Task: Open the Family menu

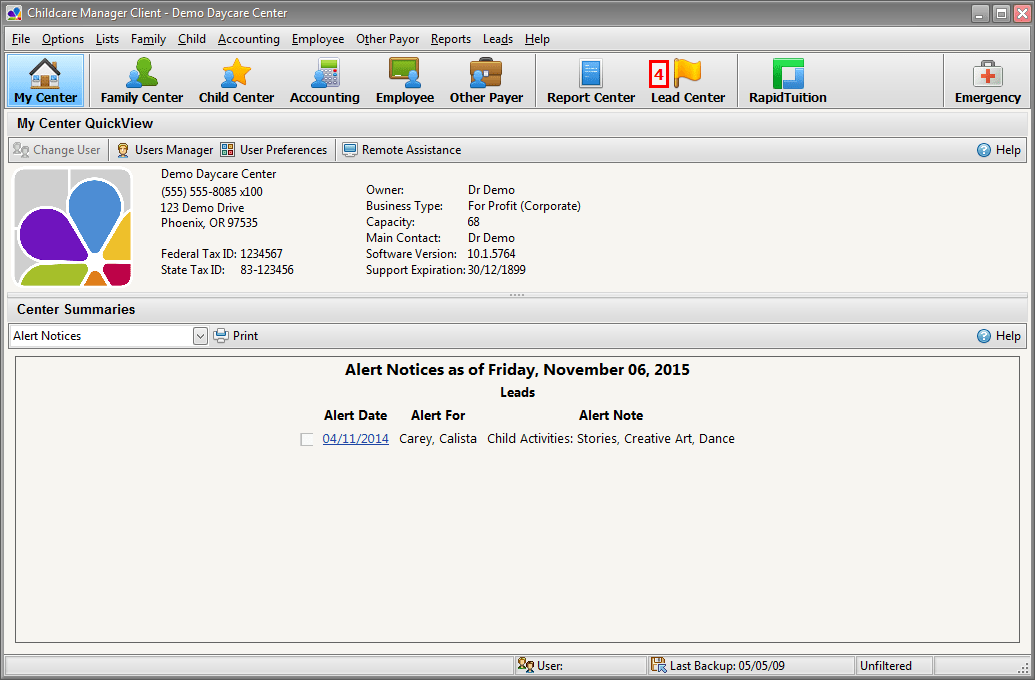Action: point(149,39)
